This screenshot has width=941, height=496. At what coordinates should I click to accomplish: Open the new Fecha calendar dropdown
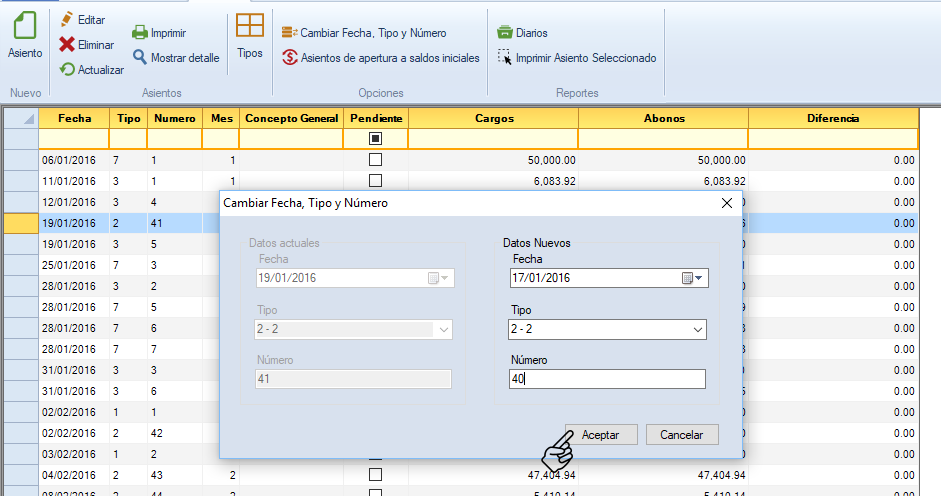point(694,278)
